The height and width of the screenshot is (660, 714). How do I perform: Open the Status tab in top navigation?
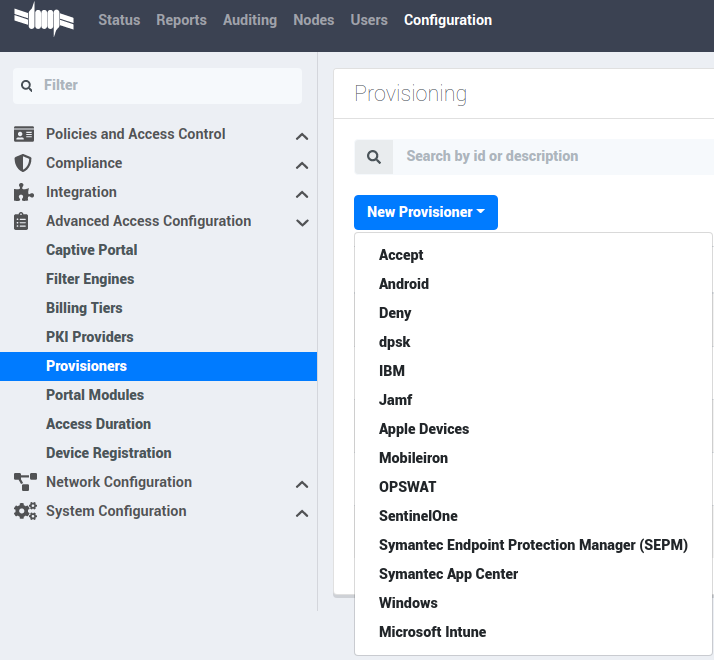click(x=119, y=20)
